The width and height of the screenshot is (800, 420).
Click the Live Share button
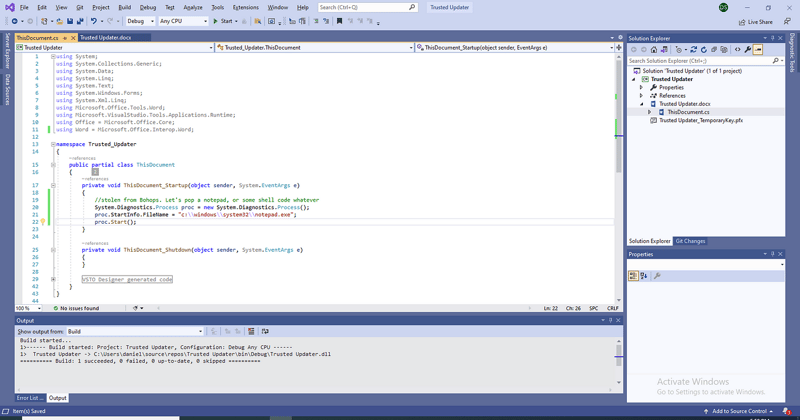point(755,22)
